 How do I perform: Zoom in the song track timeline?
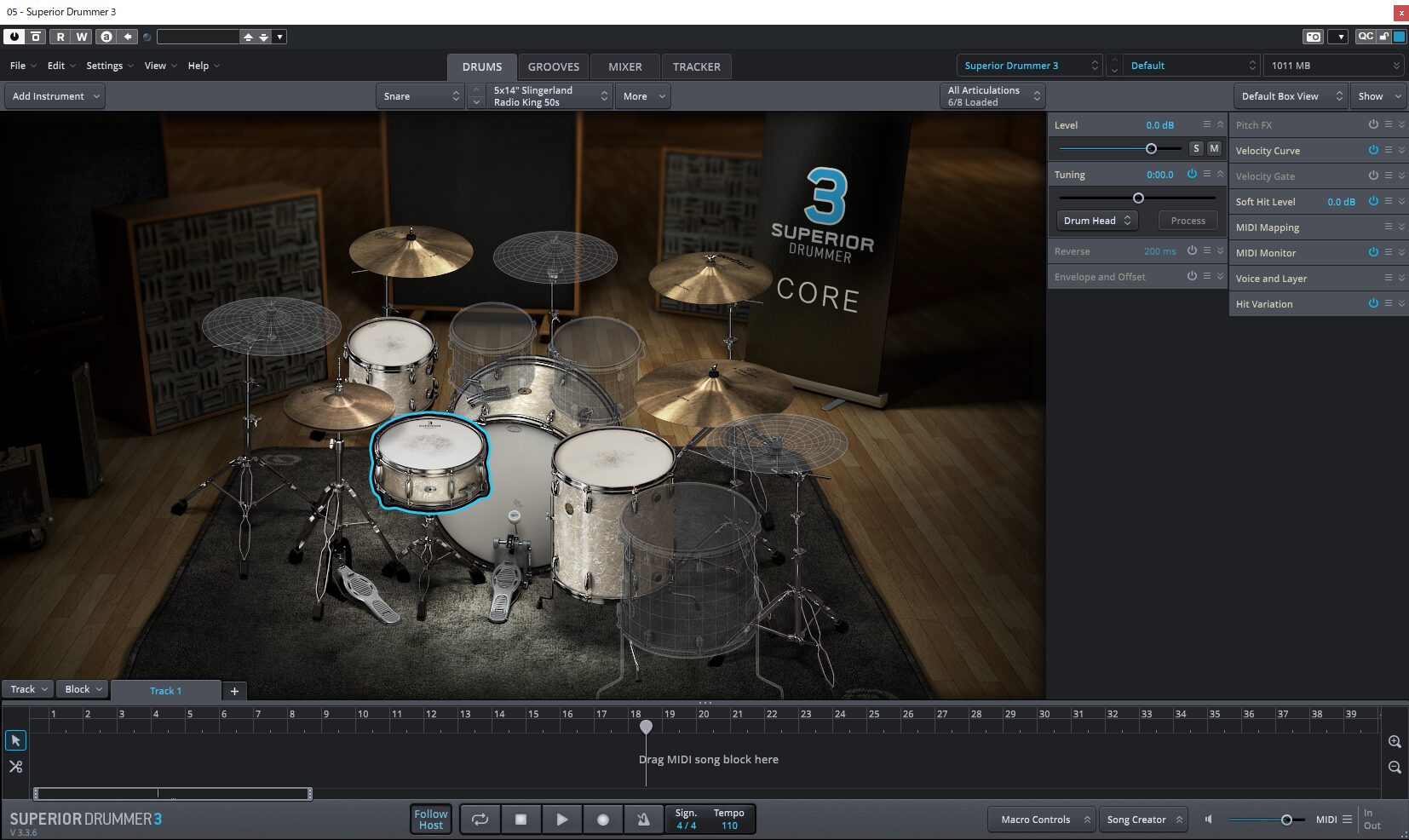coord(1395,742)
